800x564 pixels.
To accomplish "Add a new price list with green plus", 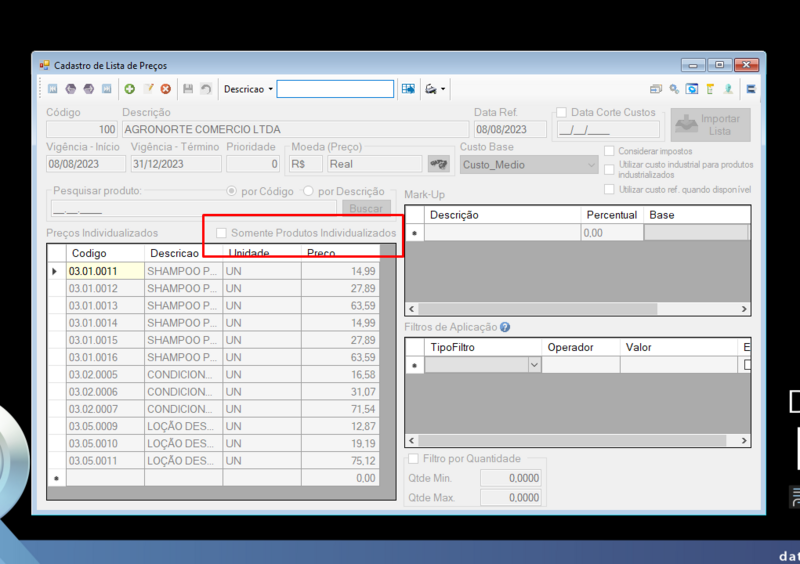I will (x=130, y=89).
